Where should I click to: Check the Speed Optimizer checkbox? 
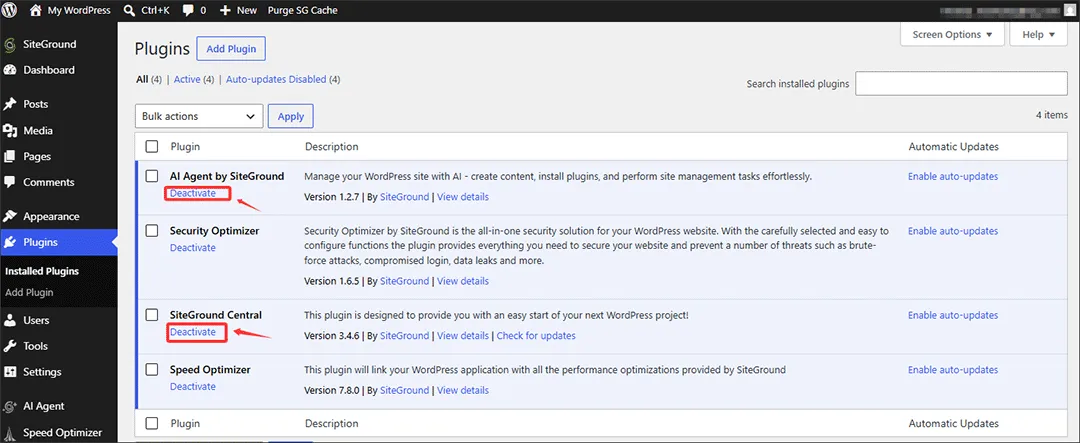[x=152, y=370]
